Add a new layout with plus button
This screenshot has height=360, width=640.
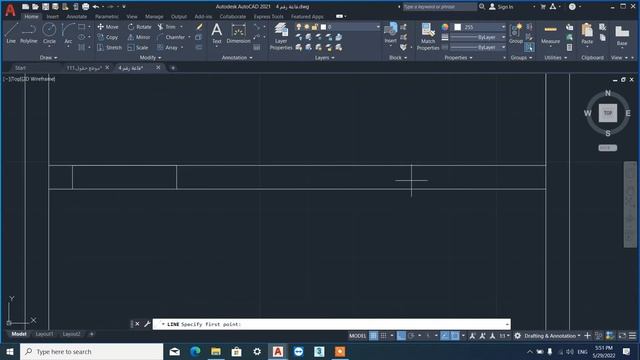pos(91,334)
